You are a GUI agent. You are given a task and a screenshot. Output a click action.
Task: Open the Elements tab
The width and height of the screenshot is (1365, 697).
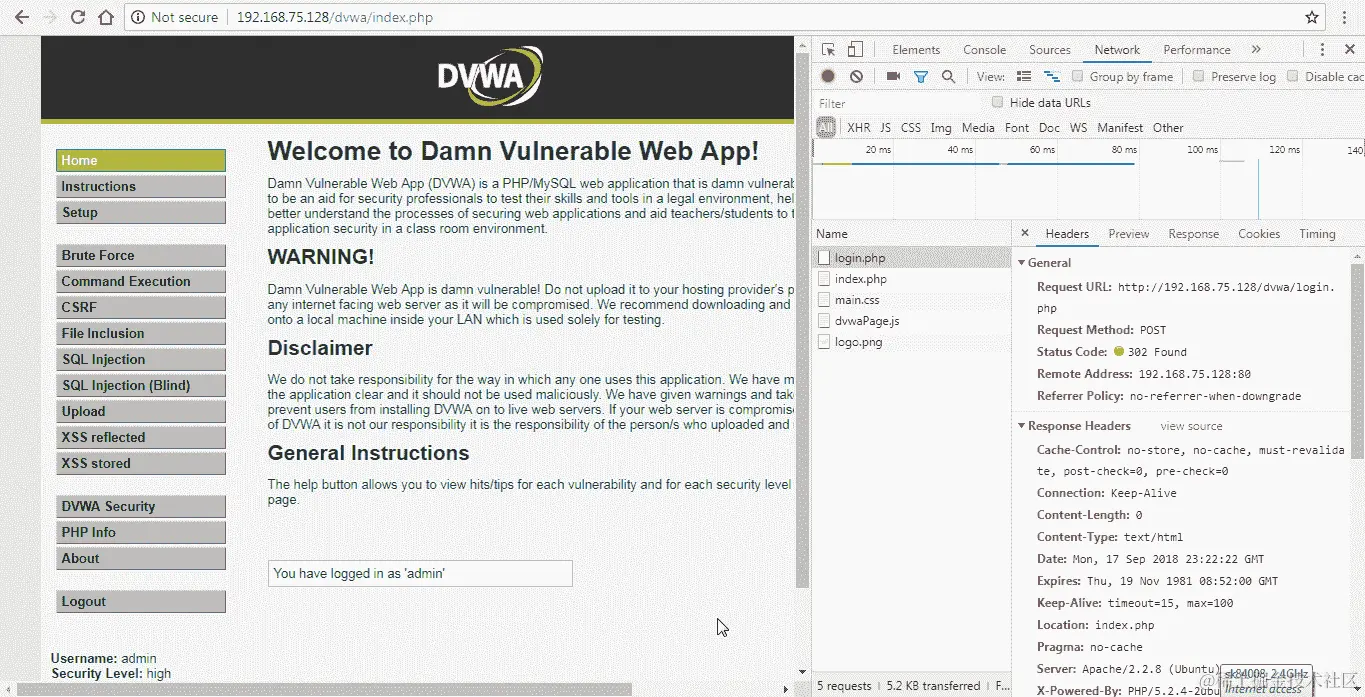coord(916,50)
